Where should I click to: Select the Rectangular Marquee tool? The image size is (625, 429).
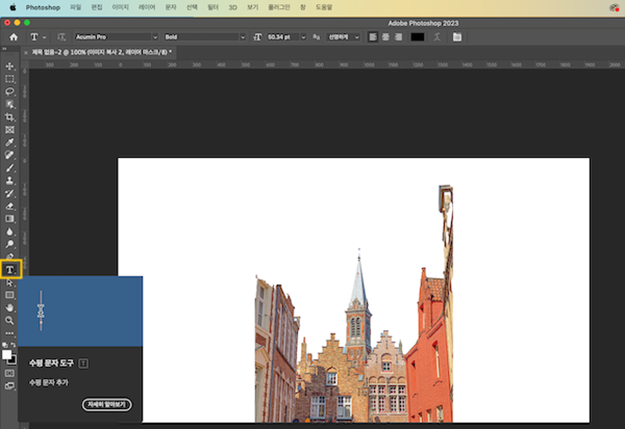10,79
